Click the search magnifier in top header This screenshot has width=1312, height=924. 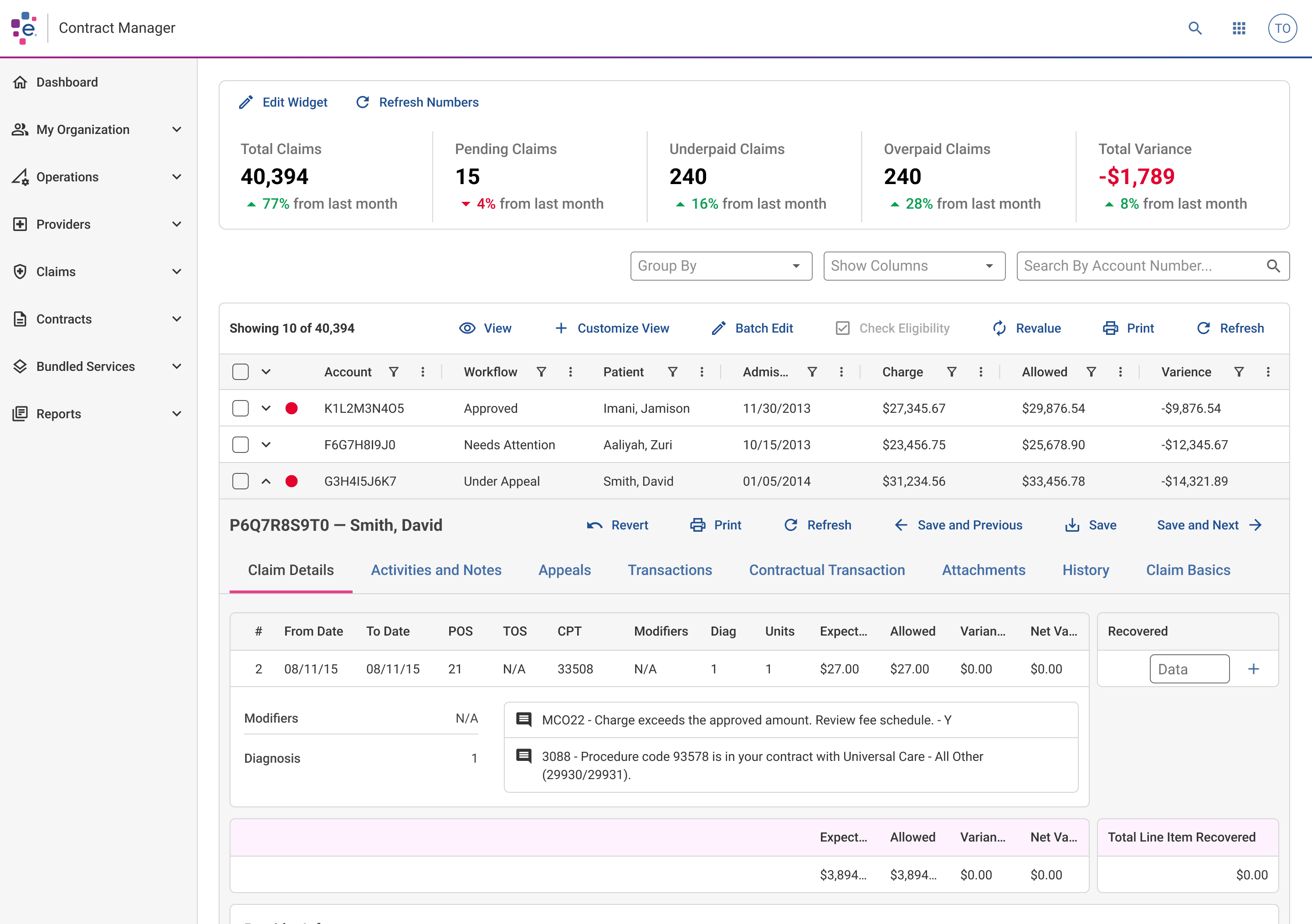[1195, 28]
